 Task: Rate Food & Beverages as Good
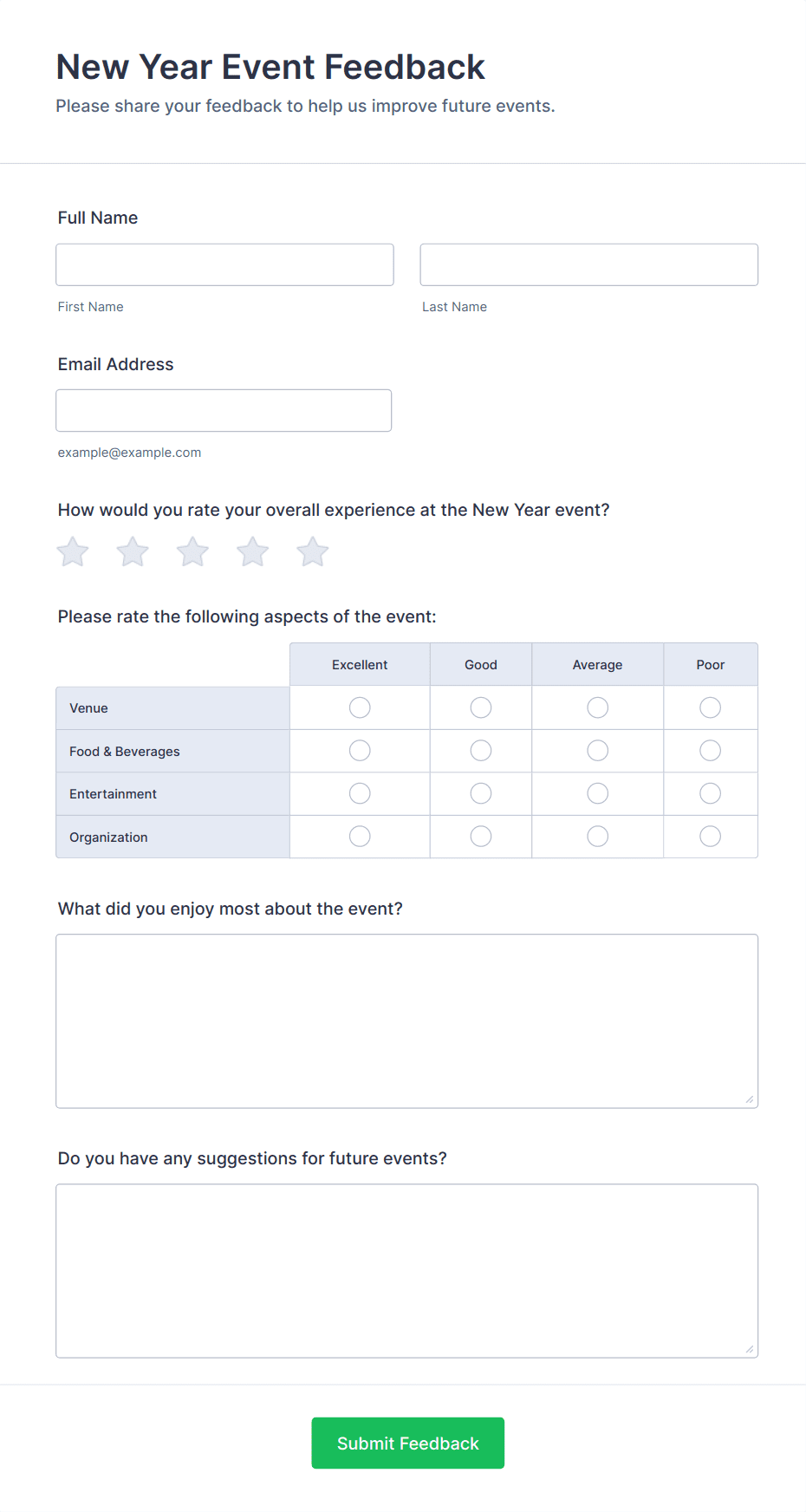coord(480,750)
